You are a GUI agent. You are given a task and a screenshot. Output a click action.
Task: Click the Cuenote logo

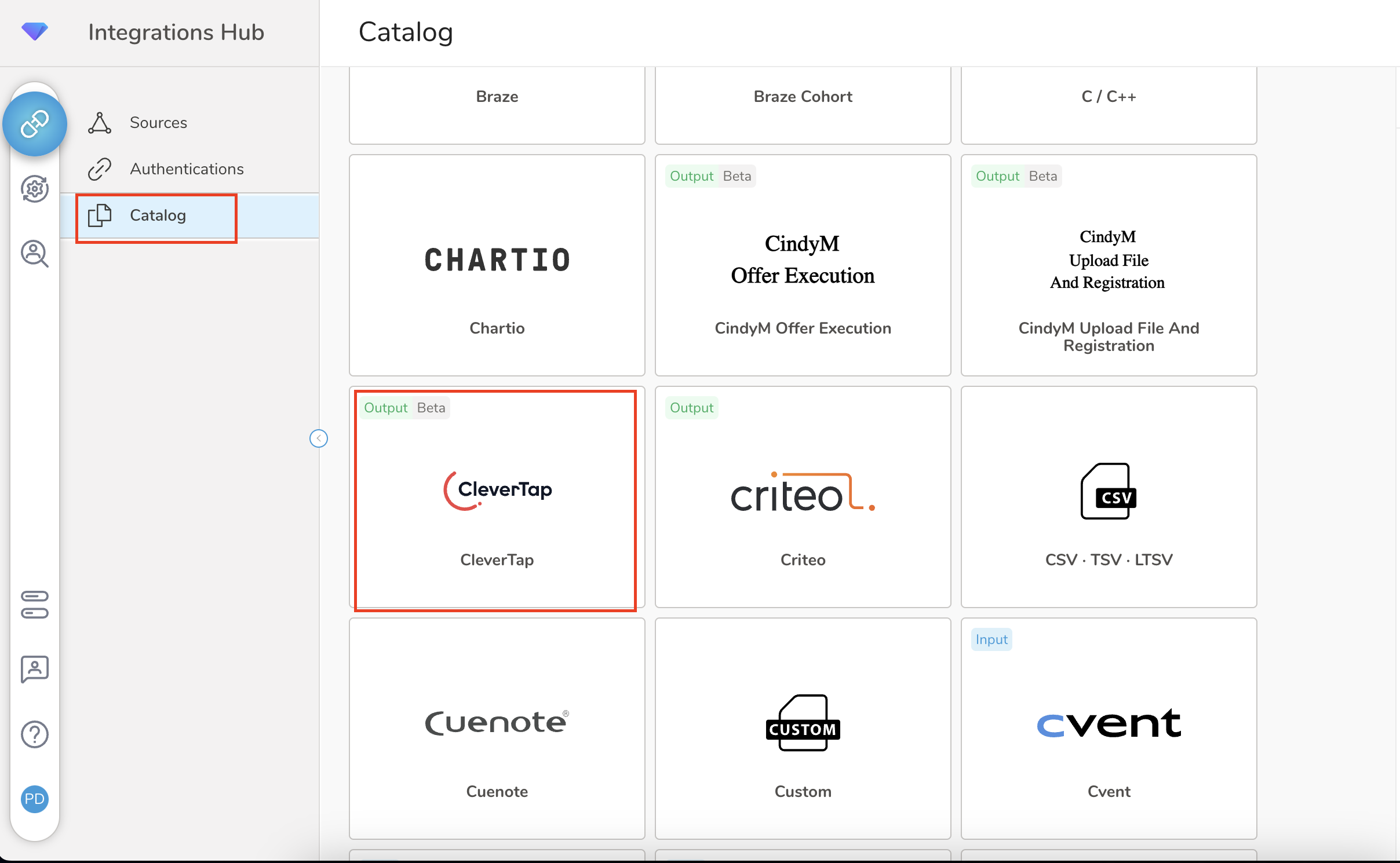(x=497, y=722)
